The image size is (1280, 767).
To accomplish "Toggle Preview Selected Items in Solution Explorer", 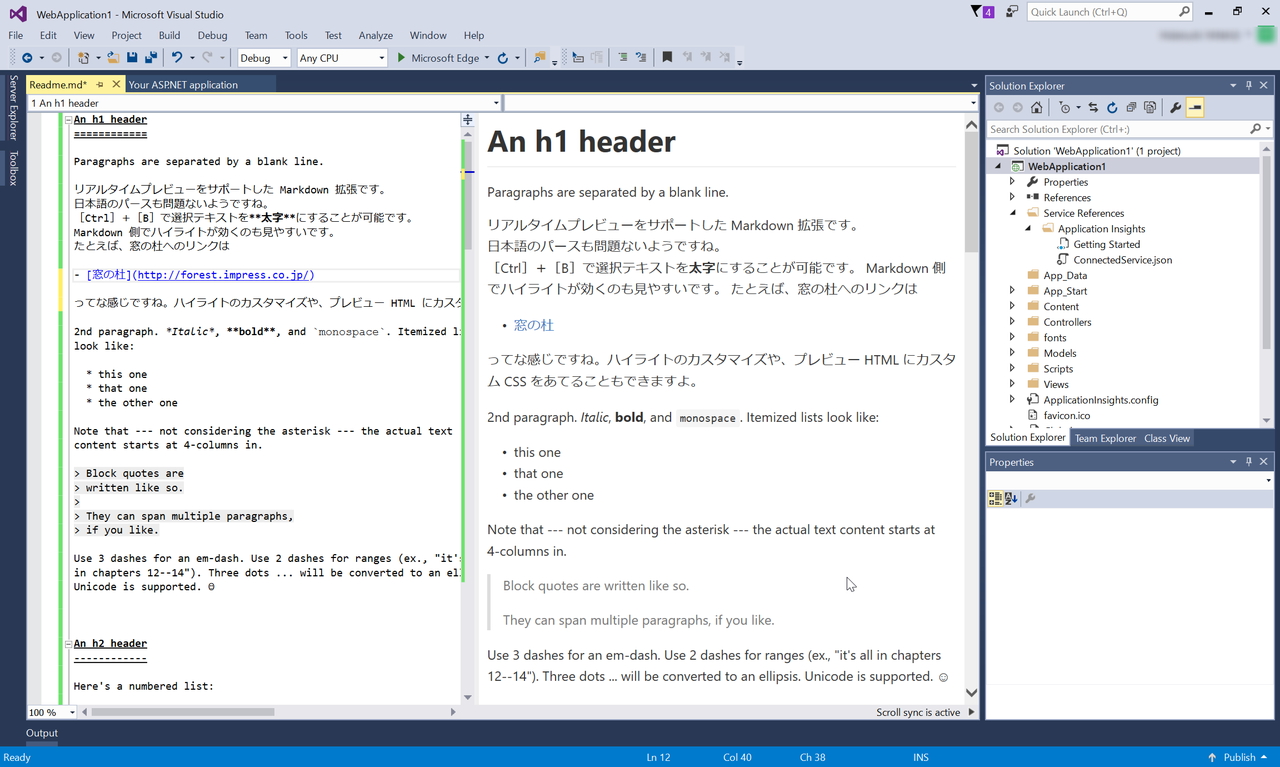I will tap(1195, 107).
